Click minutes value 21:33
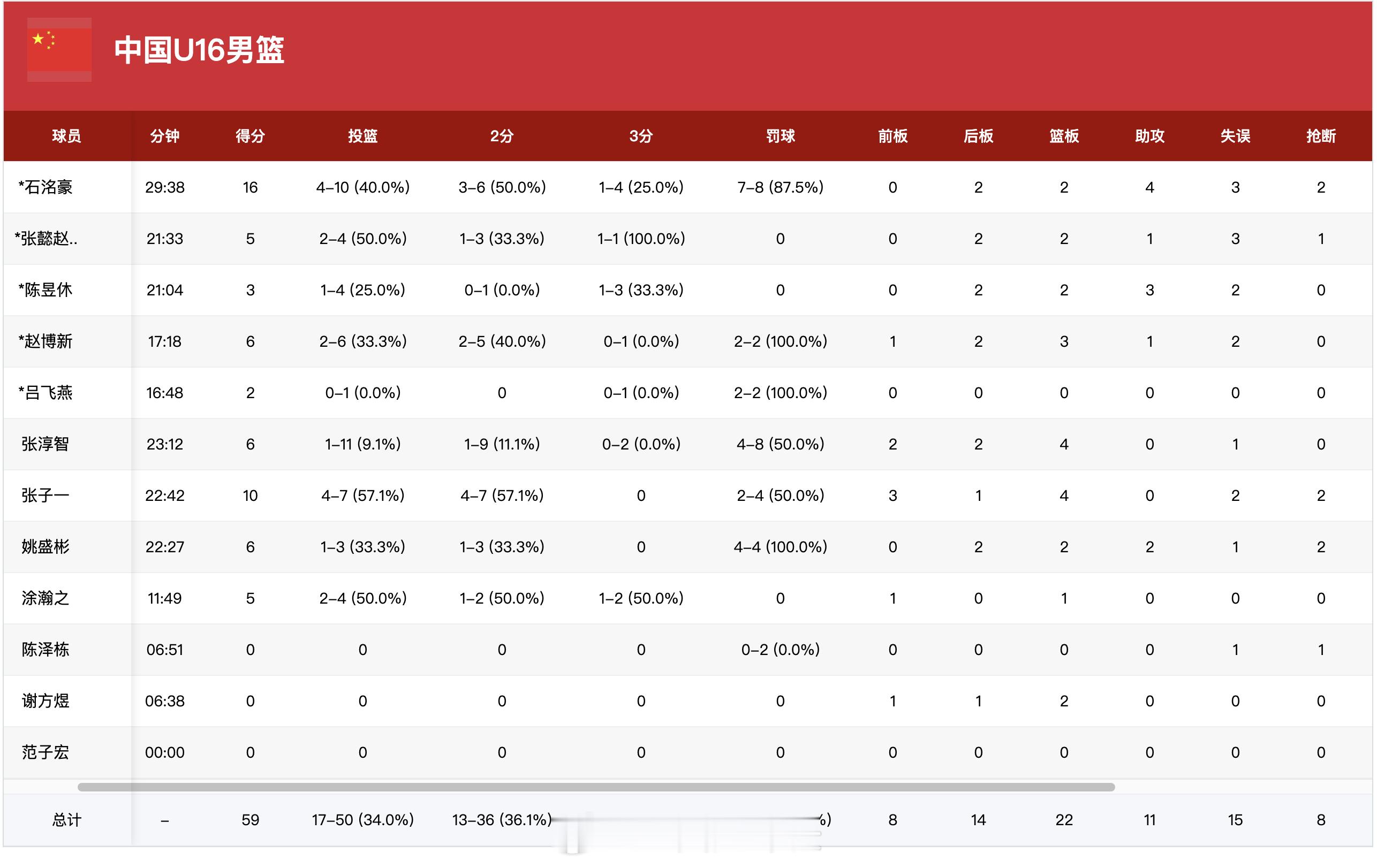The height and width of the screenshot is (868, 1377). pyautogui.click(x=165, y=239)
